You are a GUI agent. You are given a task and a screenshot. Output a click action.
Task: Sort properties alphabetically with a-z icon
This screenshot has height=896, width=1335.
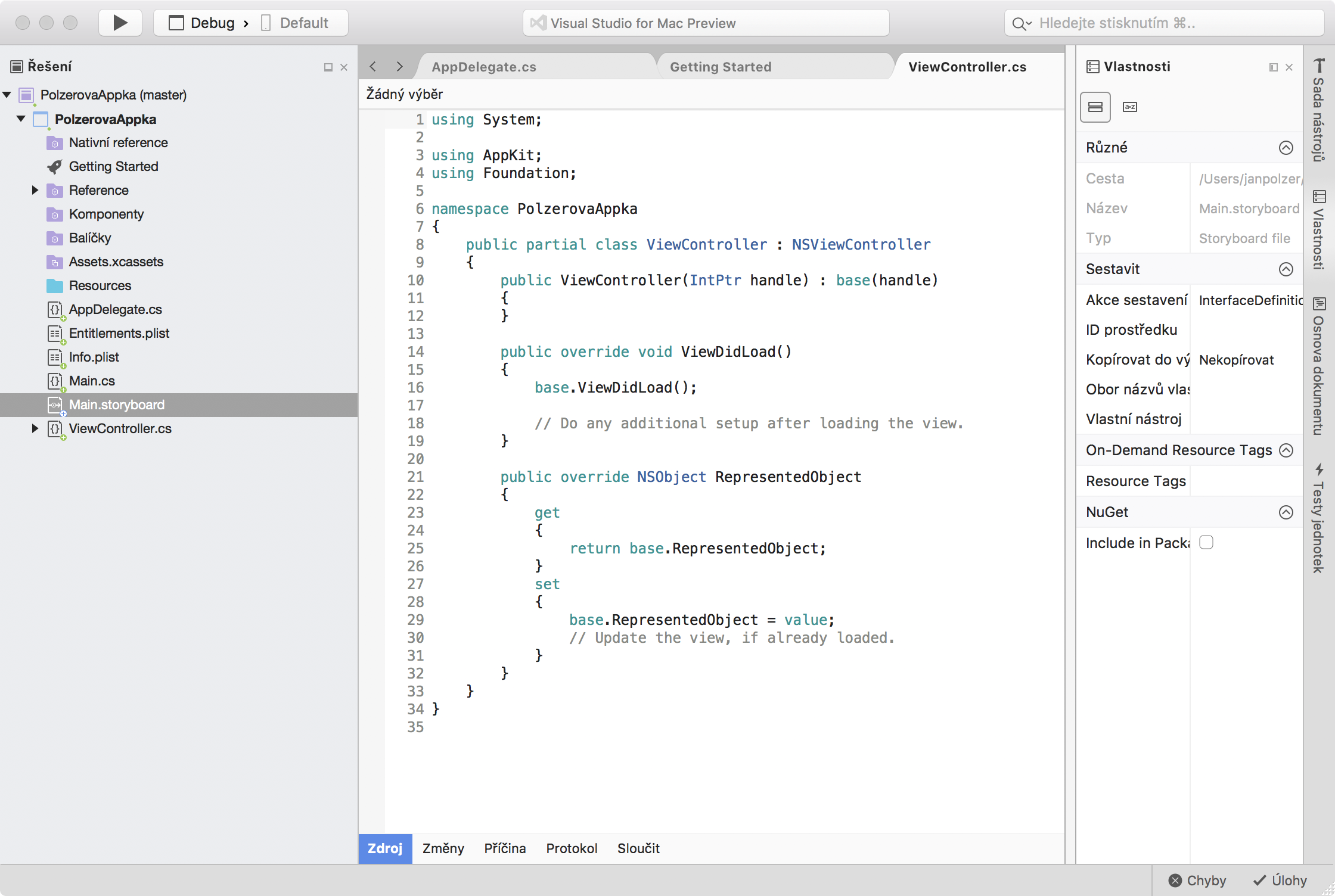coord(1130,107)
